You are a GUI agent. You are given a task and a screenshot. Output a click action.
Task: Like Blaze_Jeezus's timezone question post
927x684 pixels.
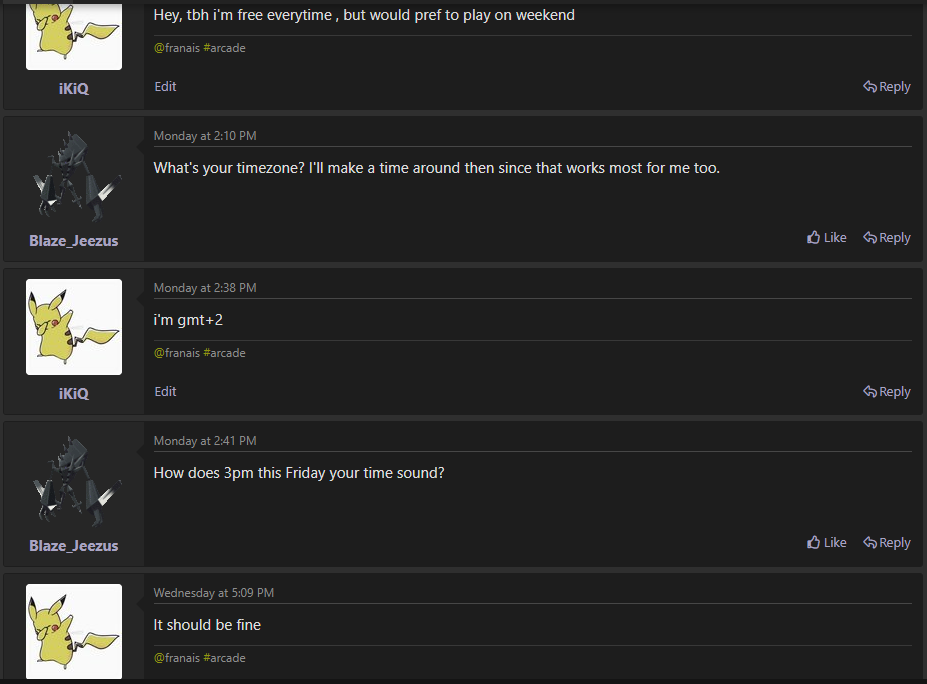(826, 238)
